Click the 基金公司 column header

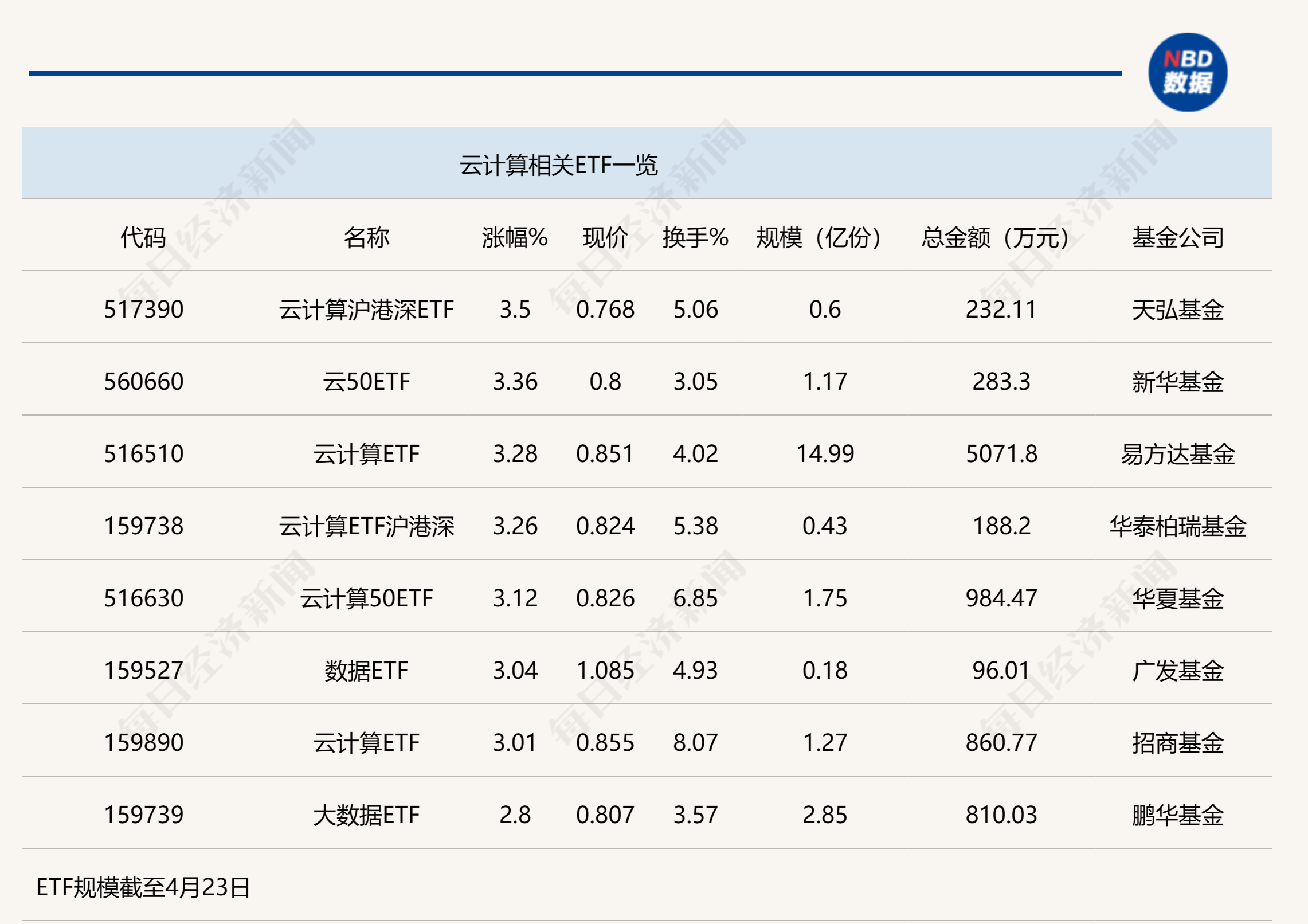click(1178, 237)
